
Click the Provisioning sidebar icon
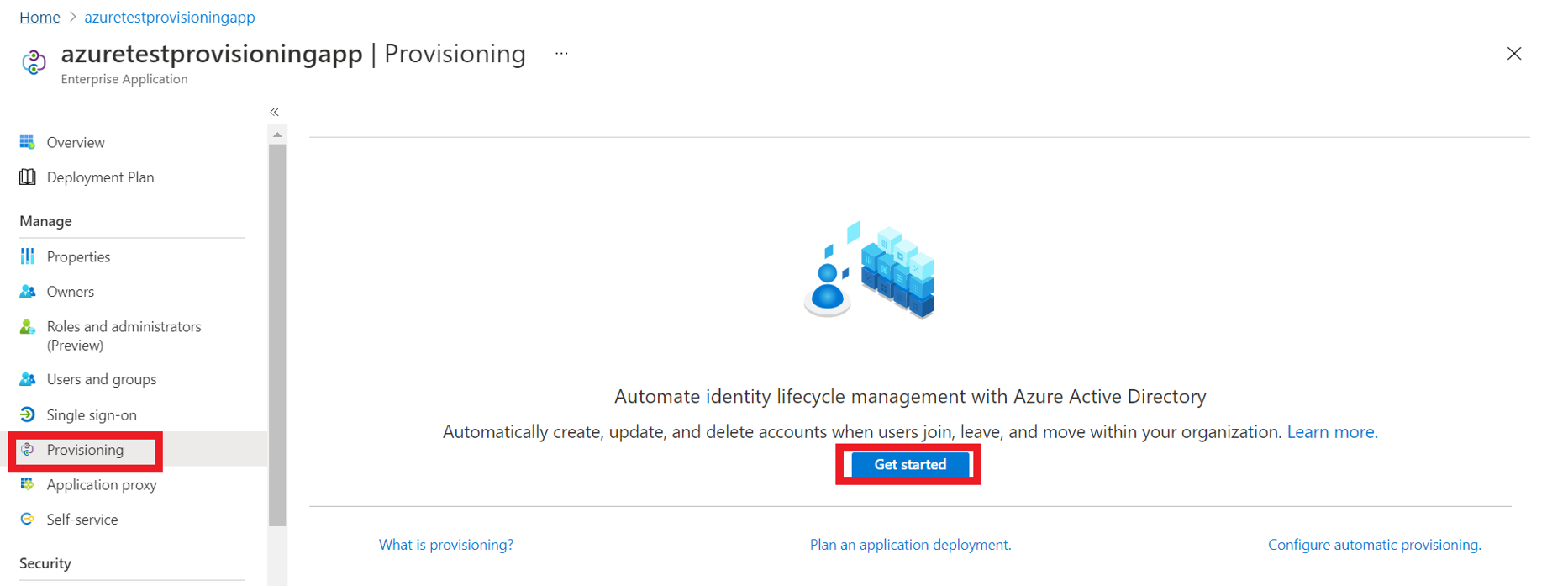[x=28, y=450]
